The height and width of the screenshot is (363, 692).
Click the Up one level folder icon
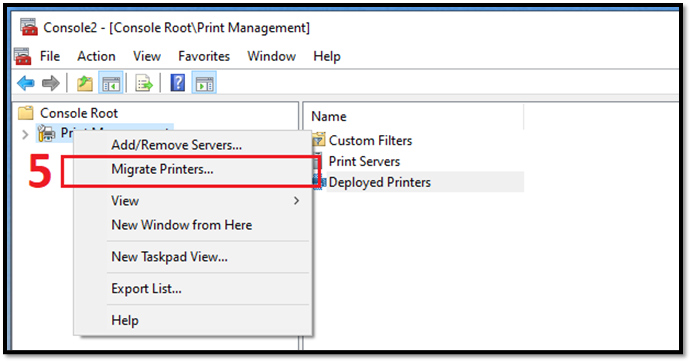tap(84, 83)
